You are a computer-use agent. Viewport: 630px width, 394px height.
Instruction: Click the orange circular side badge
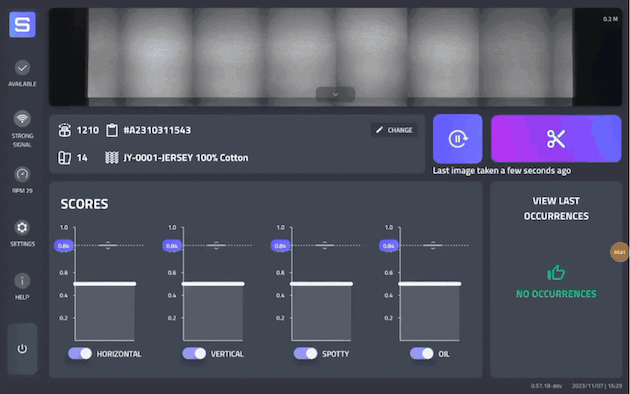point(620,252)
